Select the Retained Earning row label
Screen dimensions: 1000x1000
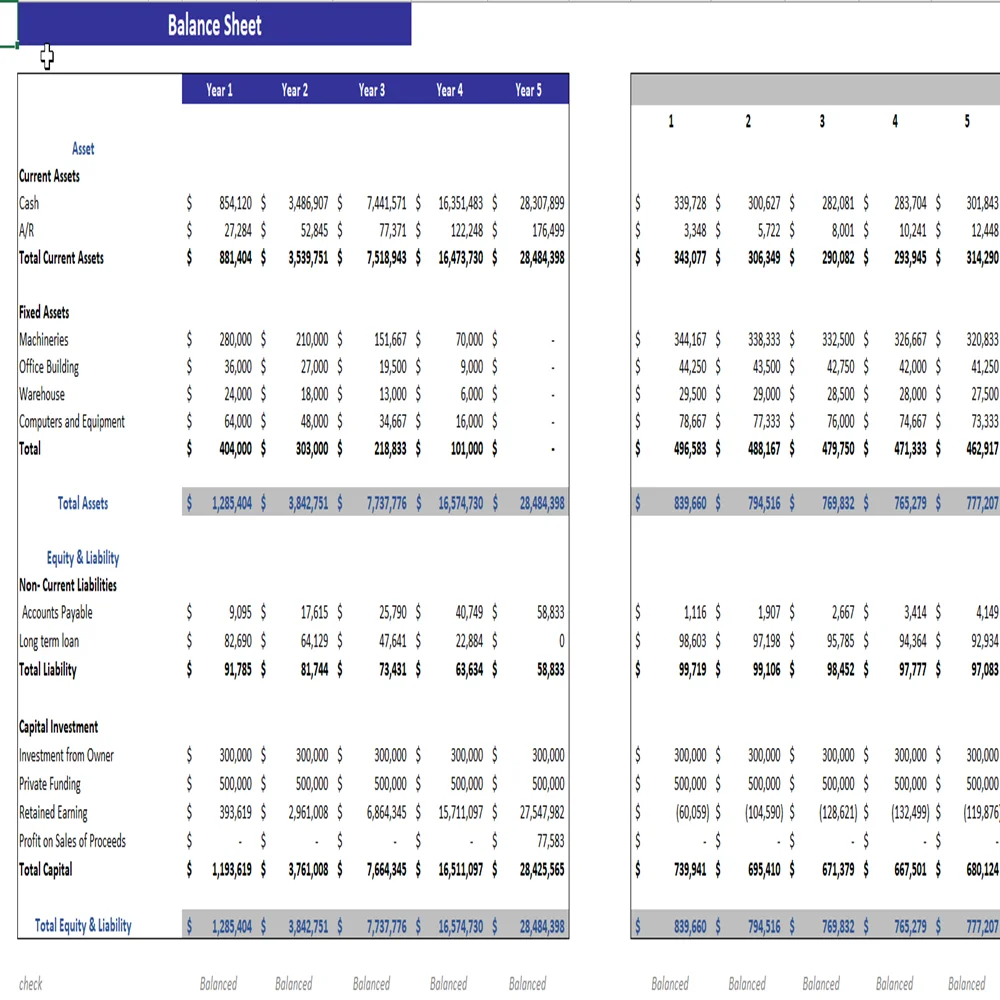pyautogui.click(x=53, y=813)
